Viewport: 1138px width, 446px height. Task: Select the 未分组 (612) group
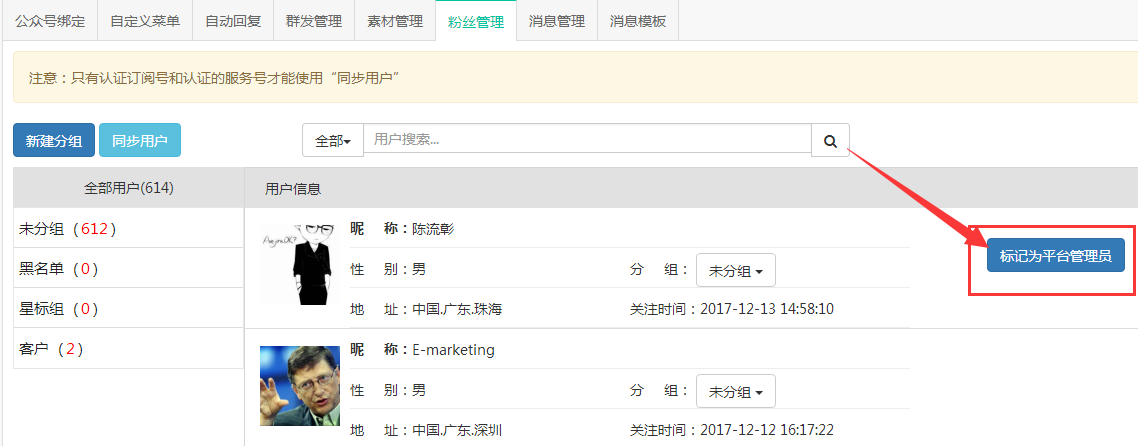pos(68,229)
